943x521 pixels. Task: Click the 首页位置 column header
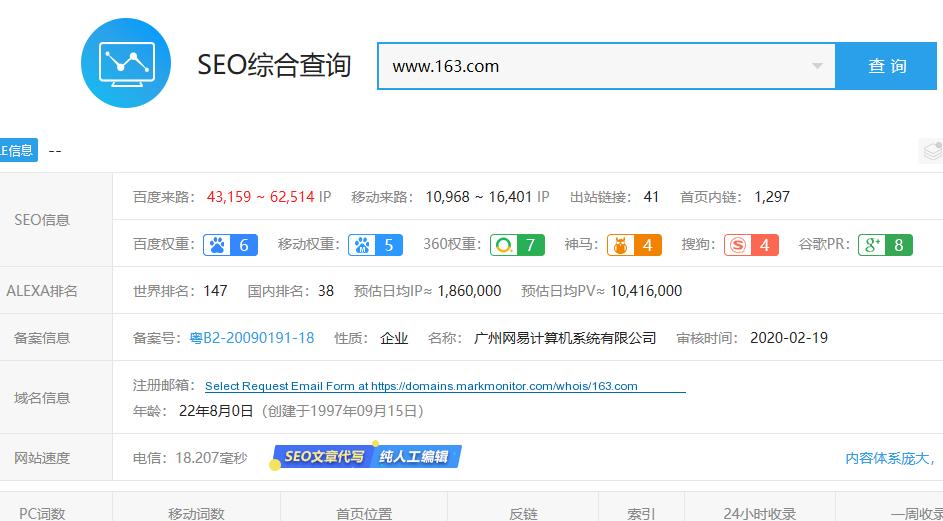pyautogui.click(x=364, y=513)
